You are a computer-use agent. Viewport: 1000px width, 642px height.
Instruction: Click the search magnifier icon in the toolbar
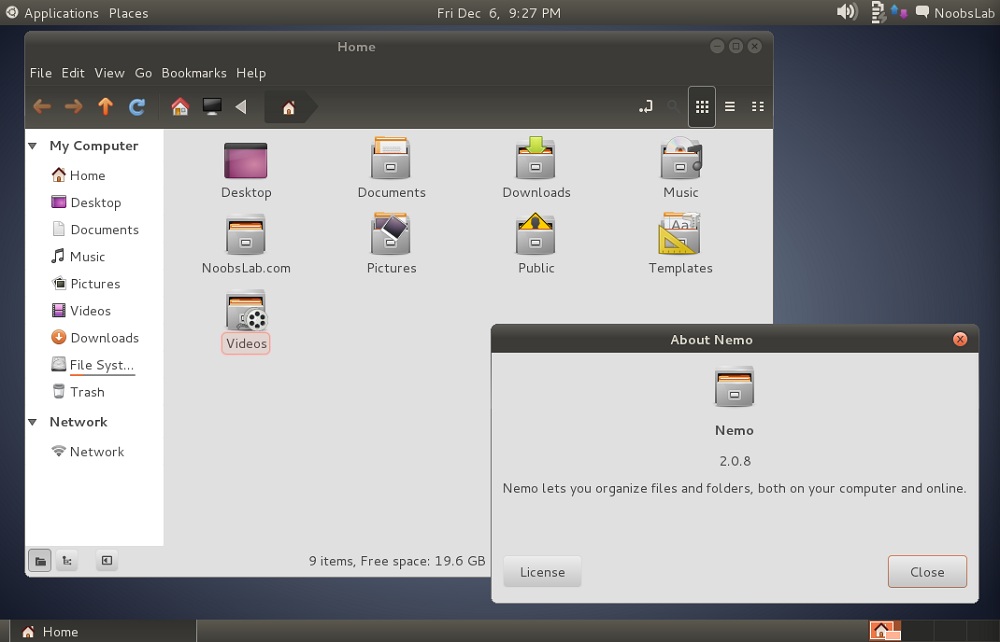point(673,106)
